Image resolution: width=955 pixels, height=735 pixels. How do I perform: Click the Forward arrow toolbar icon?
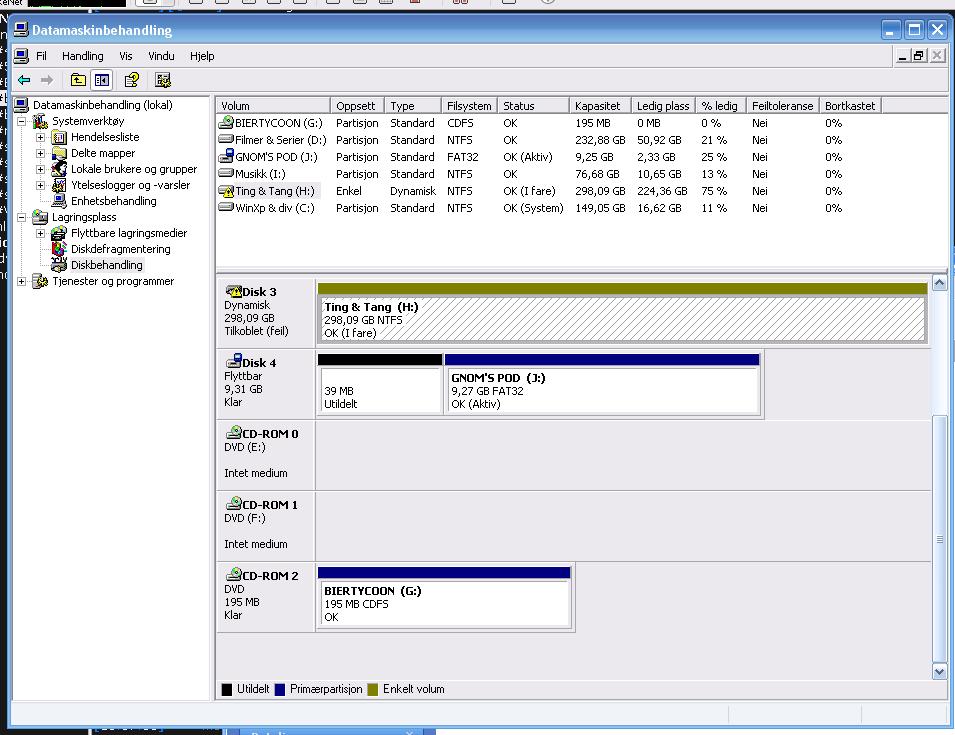click(47, 80)
